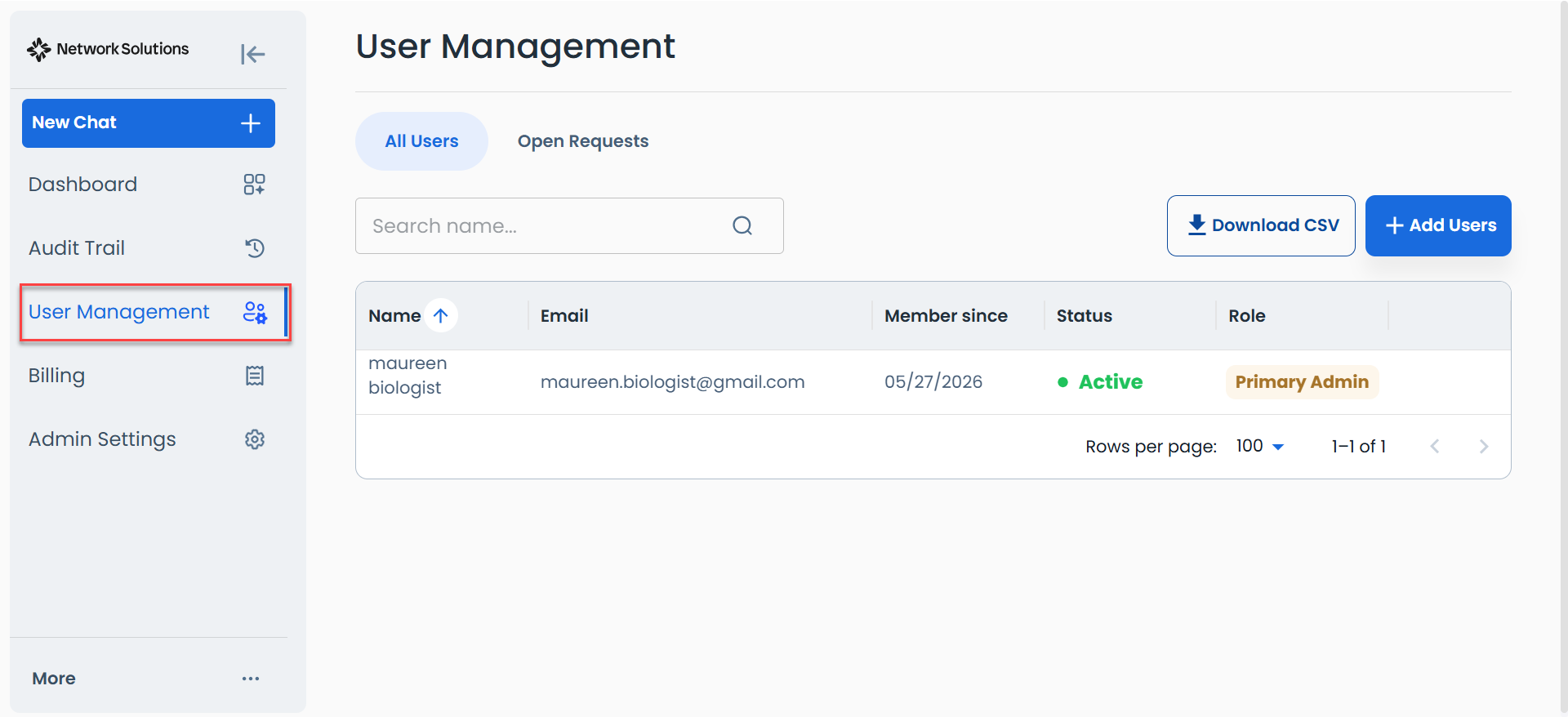Image resolution: width=1568 pixels, height=717 pixels.
Task: Click the Role column header
Action: 1247,316
